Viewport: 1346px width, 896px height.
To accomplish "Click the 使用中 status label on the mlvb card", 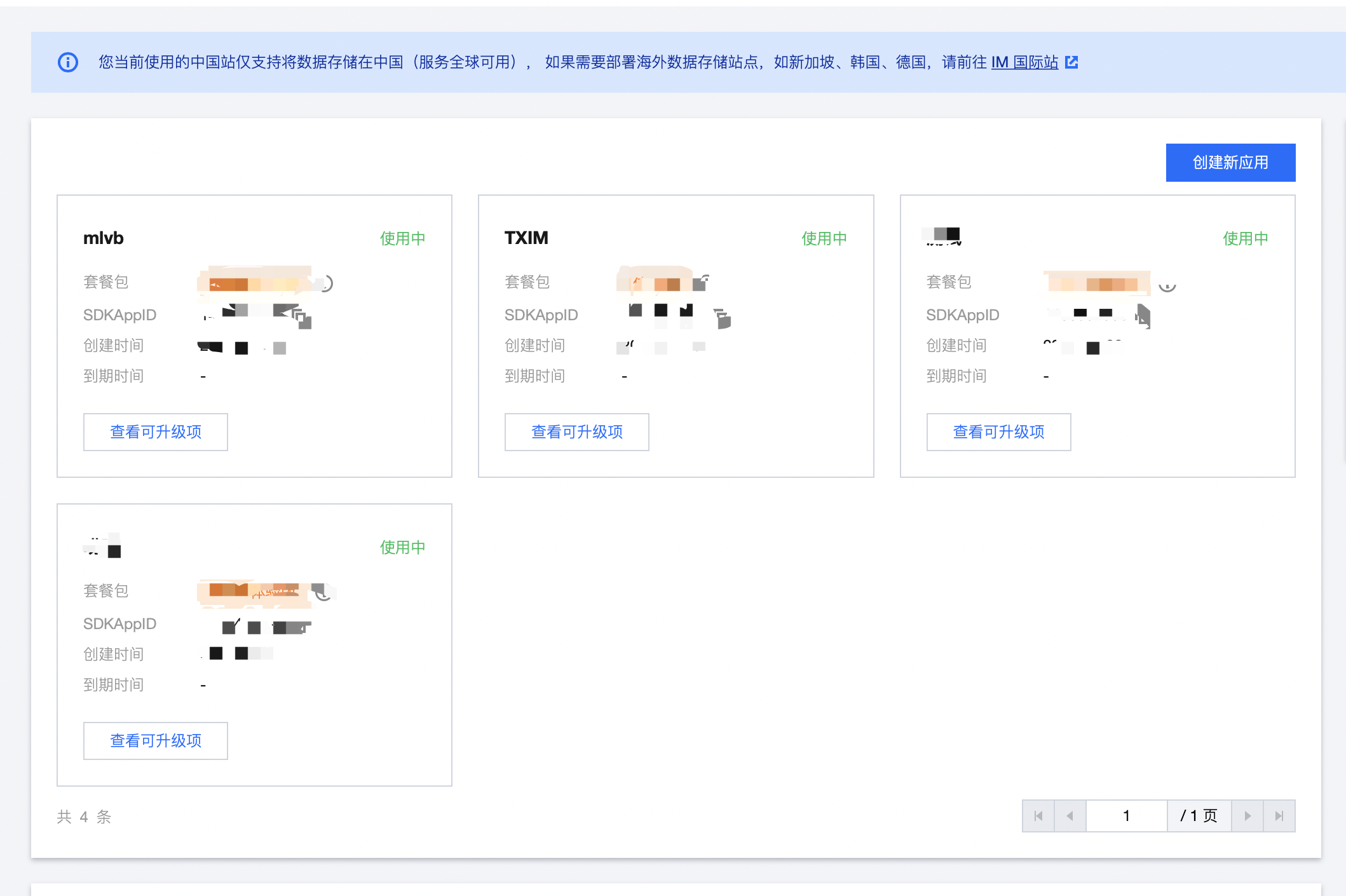I will [x=402, y=238].
